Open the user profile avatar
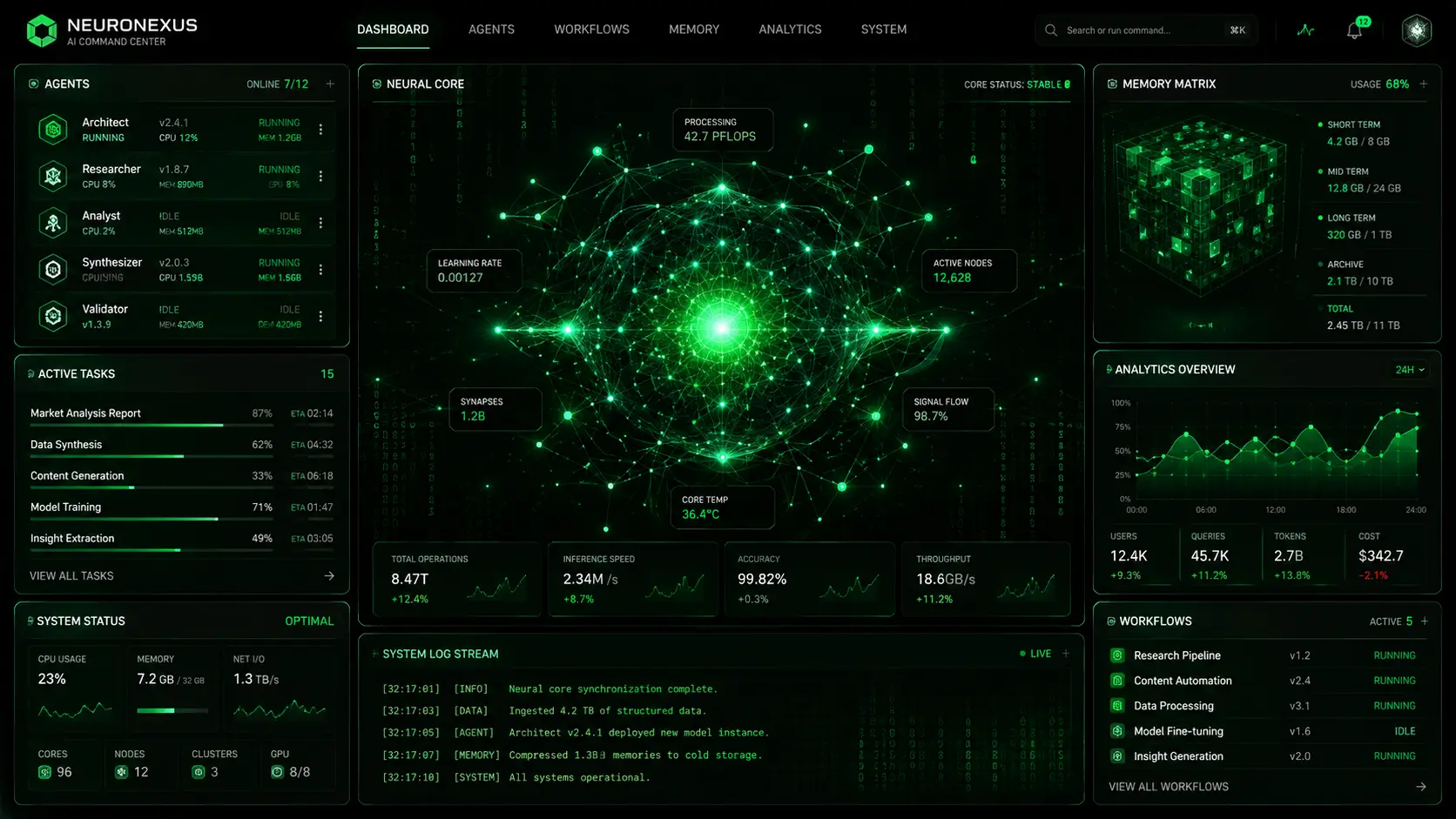This screenshot has height=819, width=1456. tap(1417, 30)
